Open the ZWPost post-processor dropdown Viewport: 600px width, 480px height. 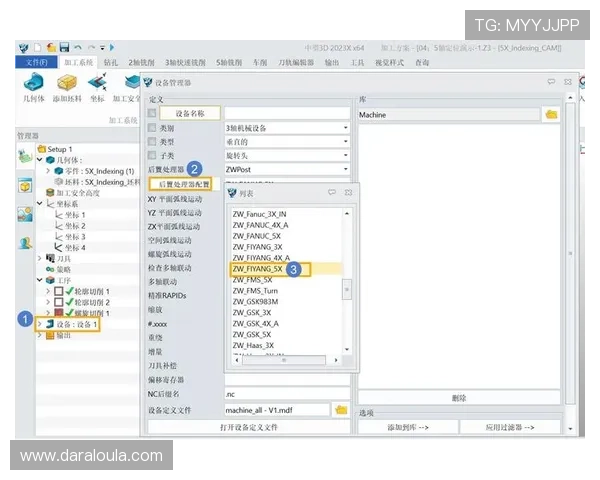345,170
